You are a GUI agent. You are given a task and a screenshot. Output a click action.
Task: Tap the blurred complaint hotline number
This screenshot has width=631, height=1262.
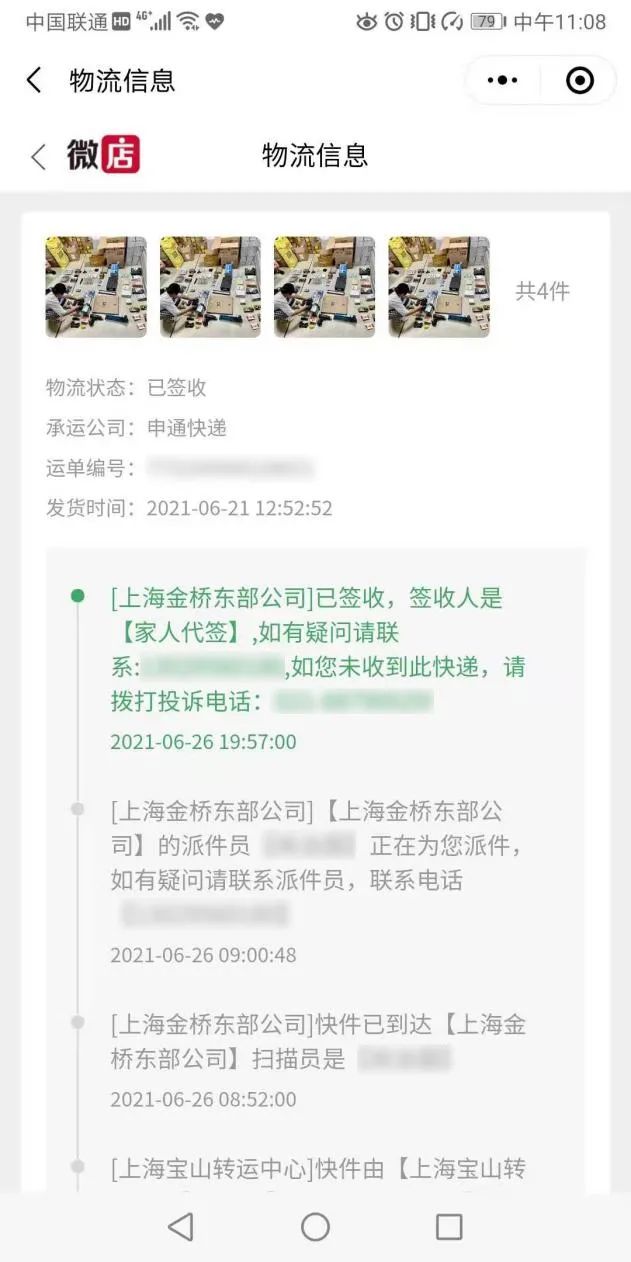[x=352, y=702]
